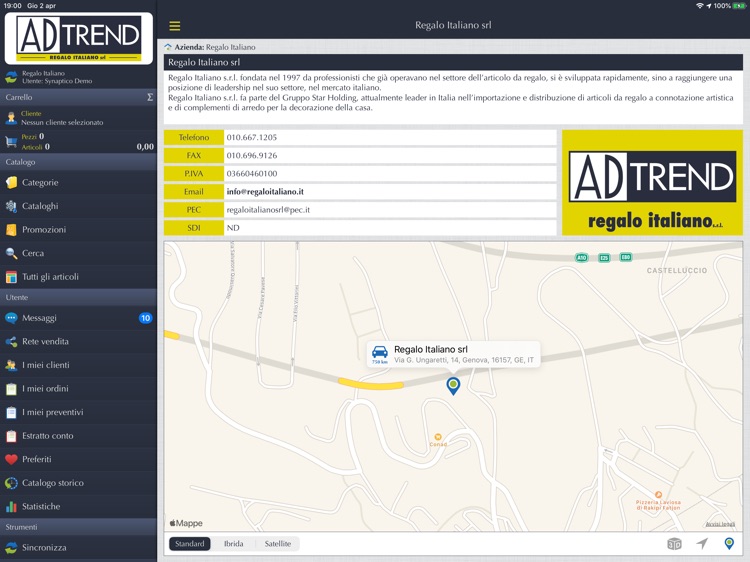Click the Cliente person icon
This screenshot has width=750, height=562.
[x=11, y=118]
